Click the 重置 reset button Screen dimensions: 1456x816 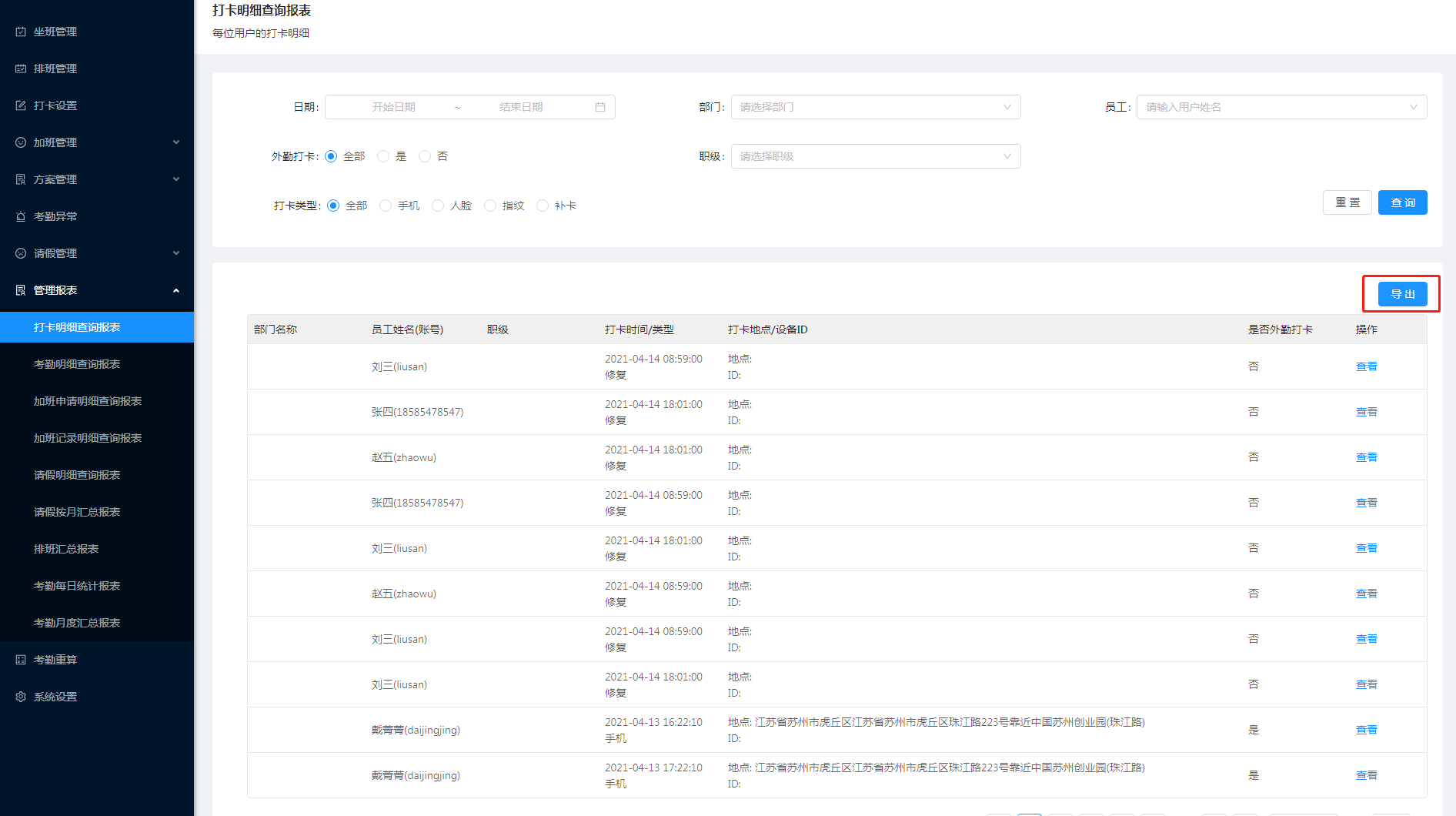(1347, 202)
